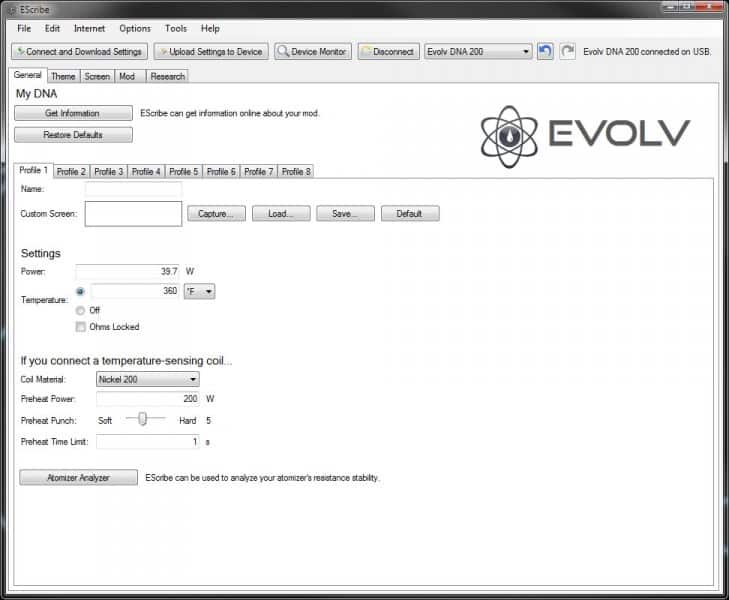
Task: Click the Save... button
Action: tap(345, 214)
